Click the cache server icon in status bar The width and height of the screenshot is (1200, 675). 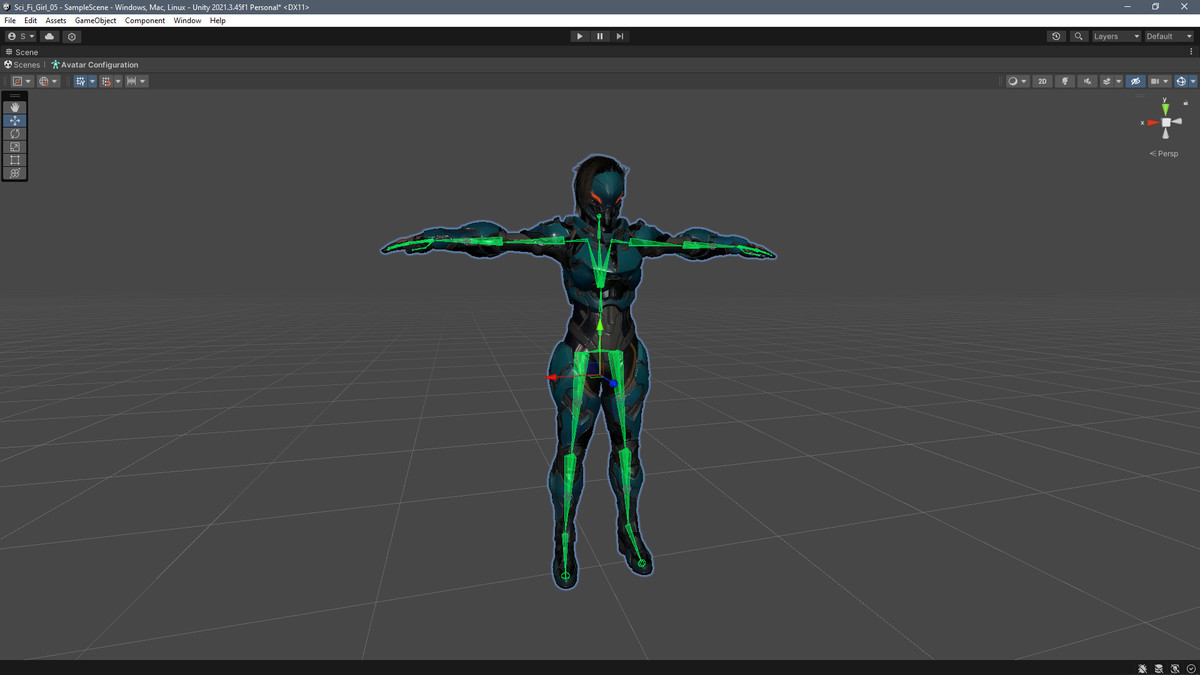click(x=1159, y=668)
